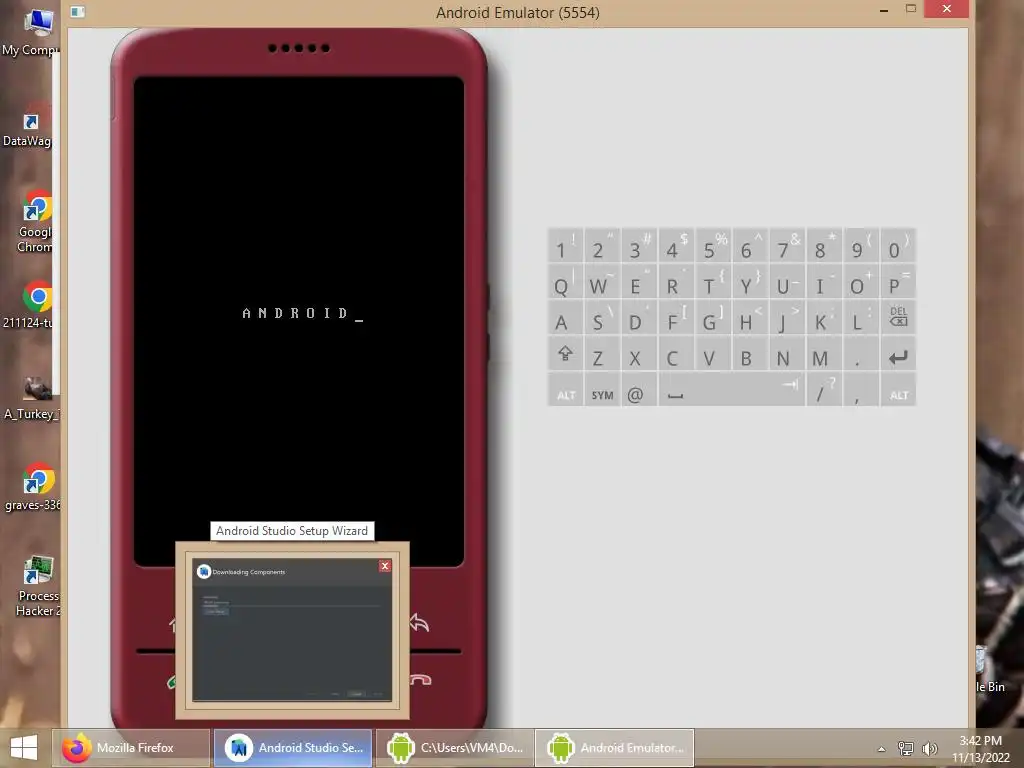Select Android Emulator taskbar item
Screen dimensions: 1024x768
pos(615,748)
